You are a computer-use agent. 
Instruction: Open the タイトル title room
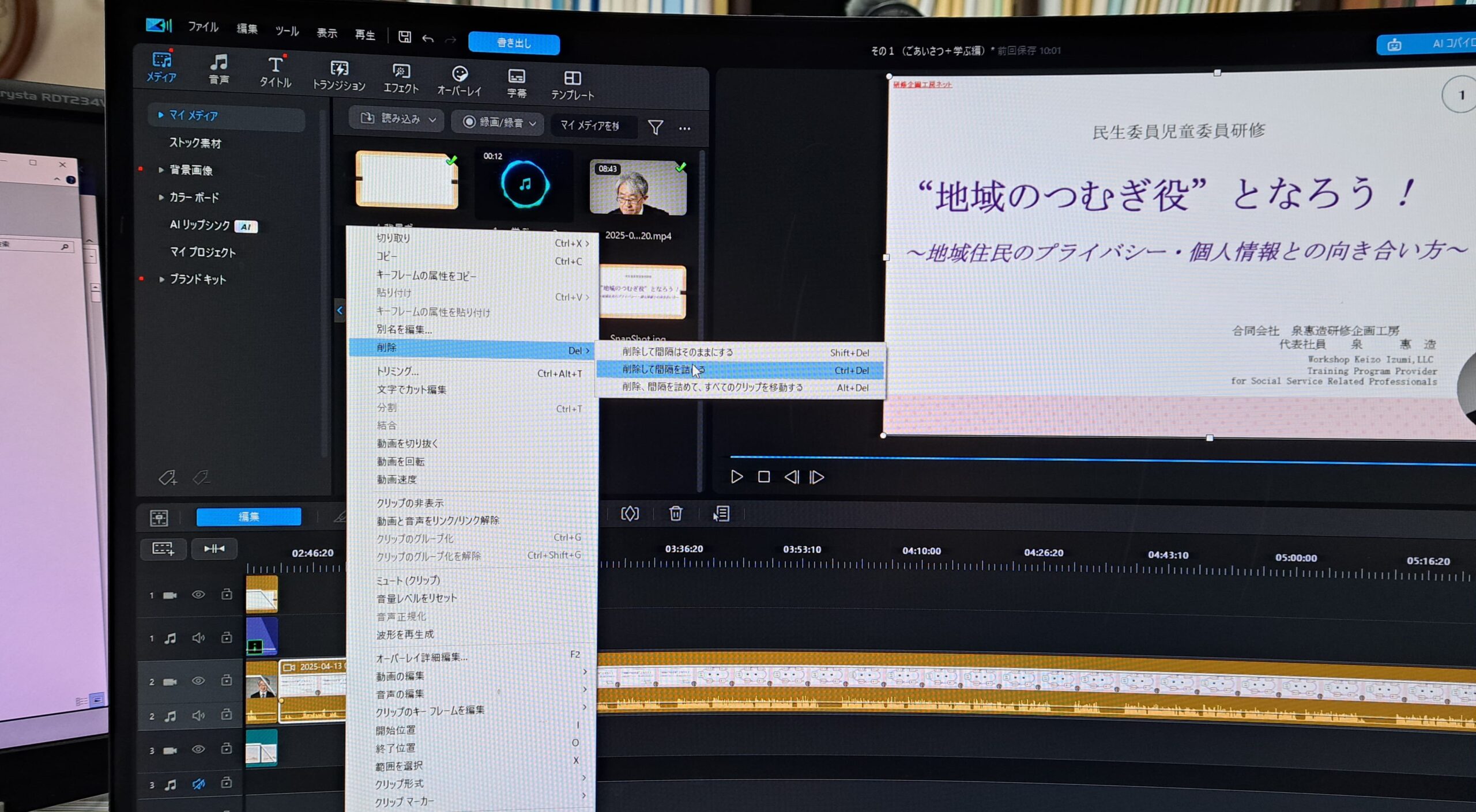[x=275, y=72]
